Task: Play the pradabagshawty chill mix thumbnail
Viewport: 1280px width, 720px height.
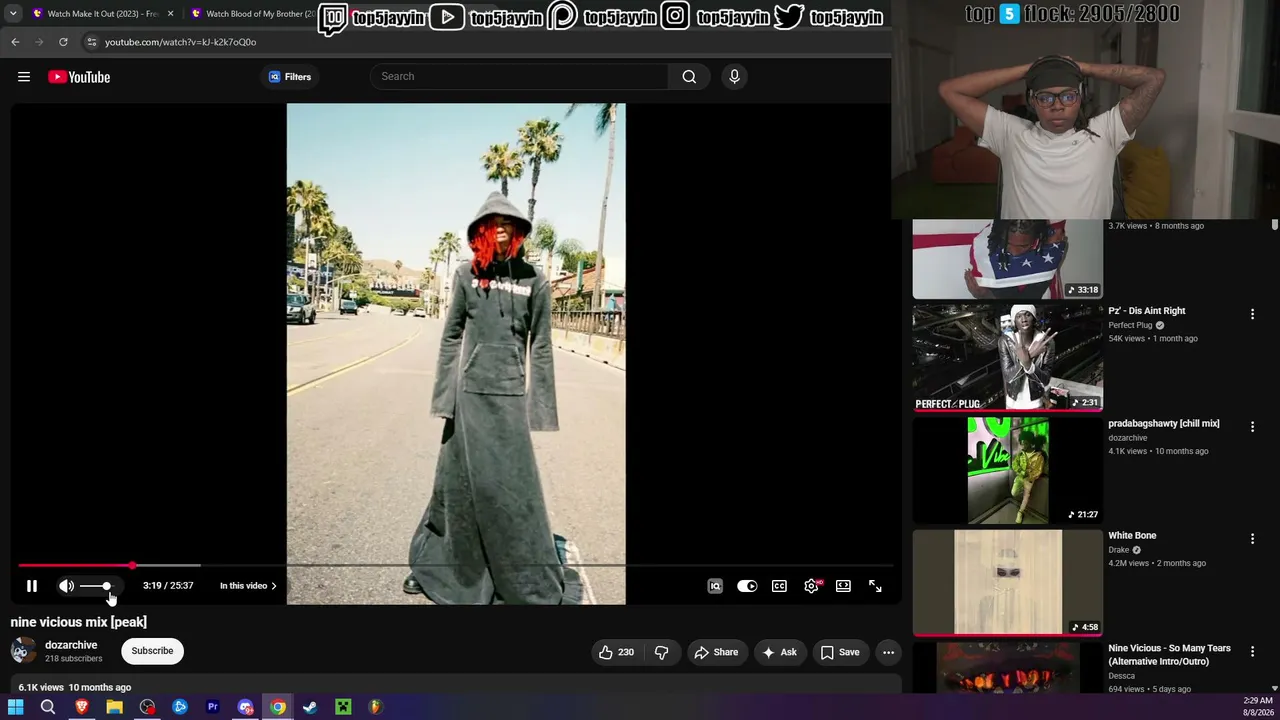Action: click(1008, 470)
